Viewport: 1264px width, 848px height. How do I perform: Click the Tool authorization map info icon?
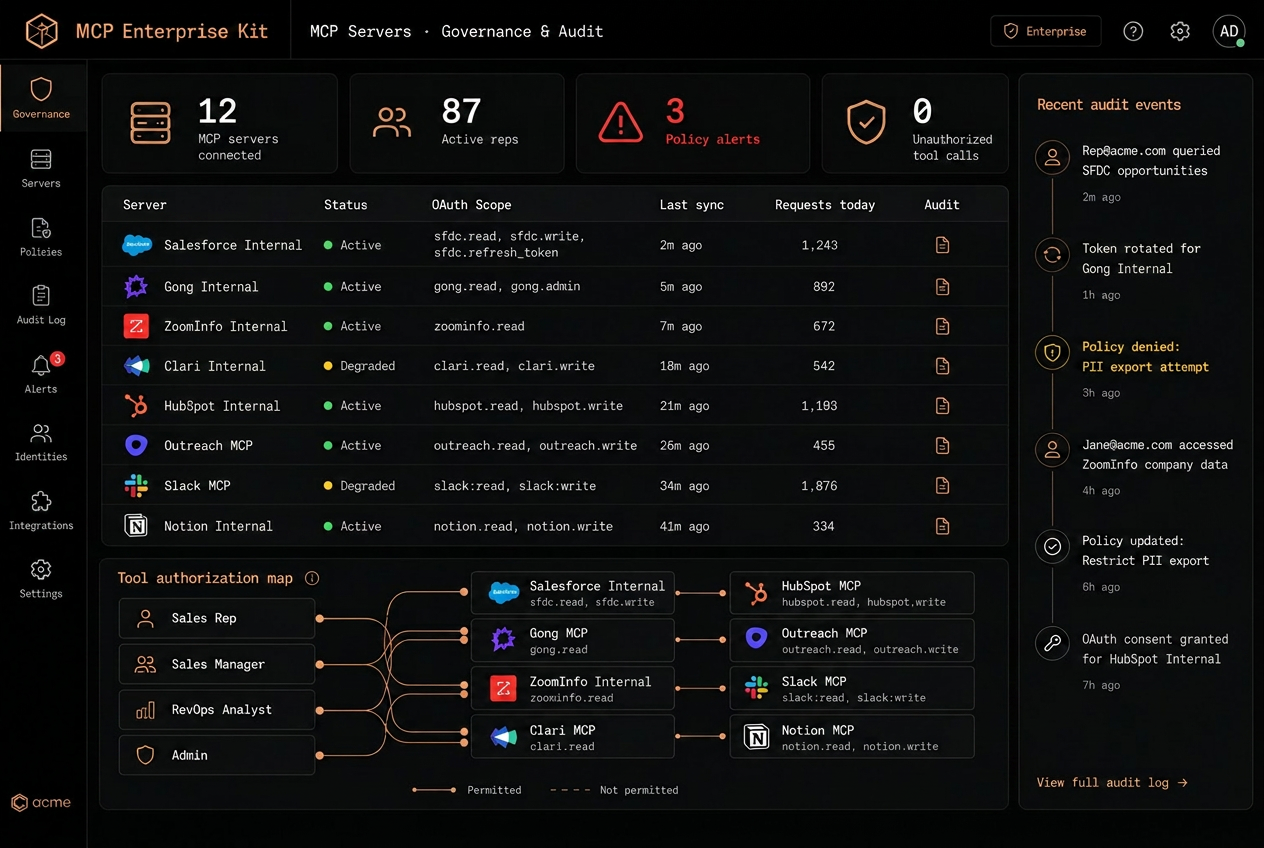(x=312, y=578)
